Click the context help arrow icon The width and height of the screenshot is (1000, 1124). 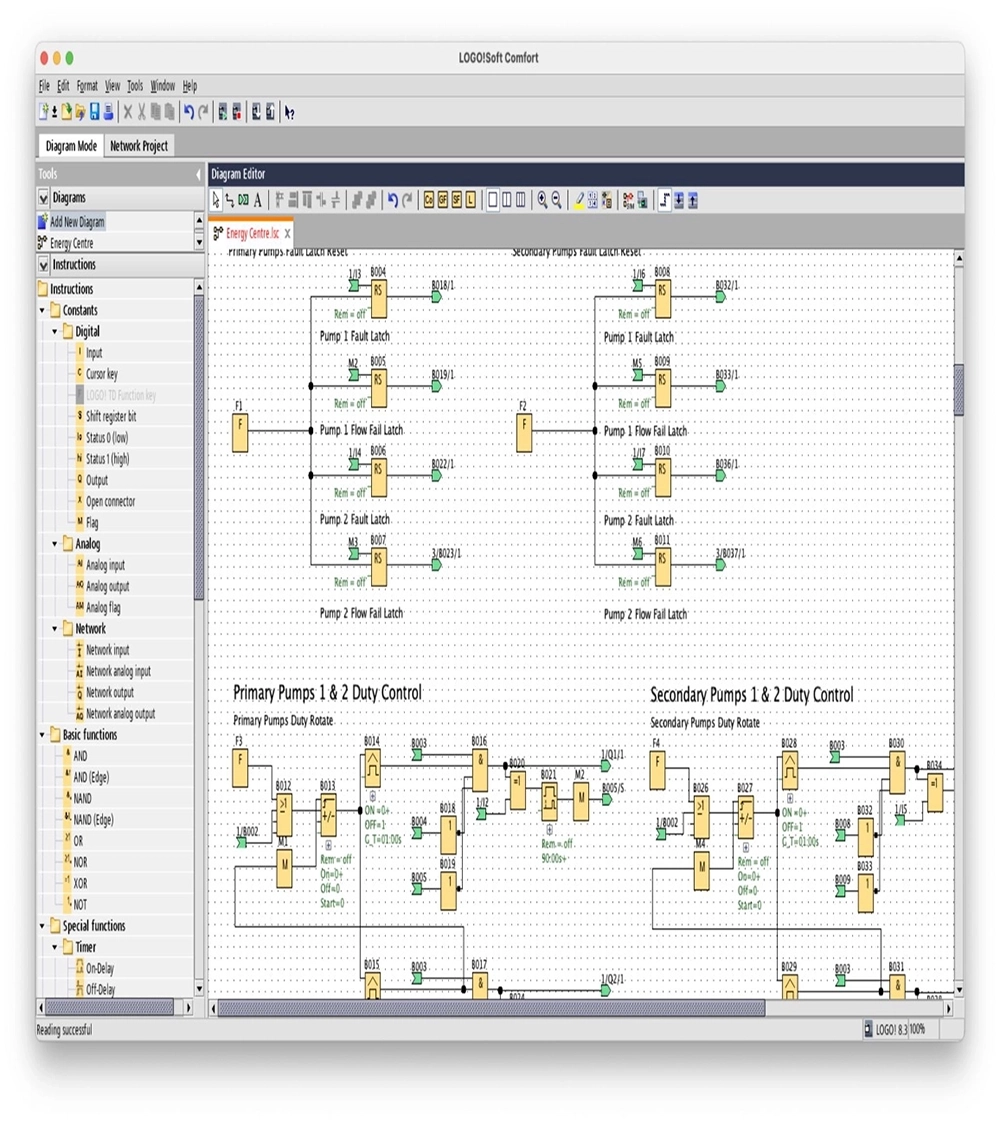click(290, 113)
